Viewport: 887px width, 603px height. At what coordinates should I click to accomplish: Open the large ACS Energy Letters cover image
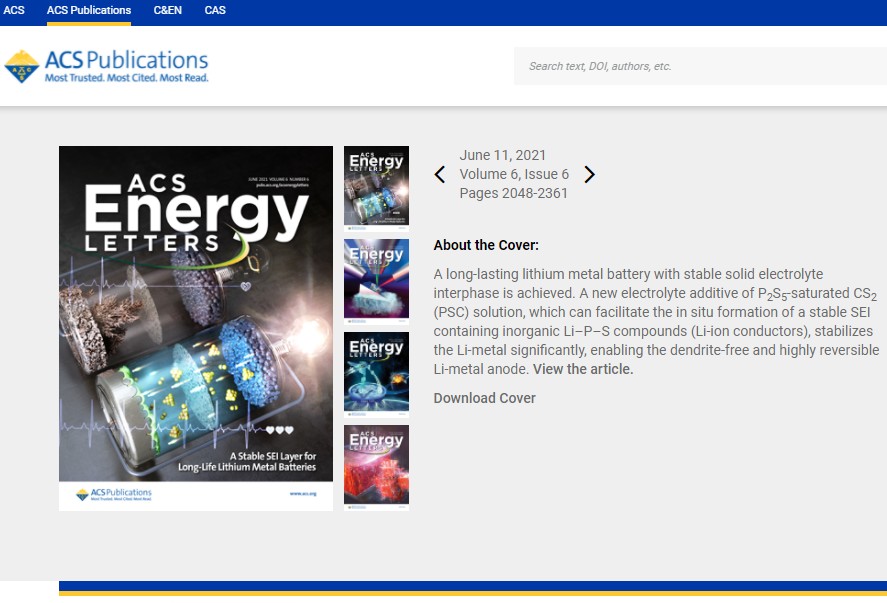click(x=196, y=328)
